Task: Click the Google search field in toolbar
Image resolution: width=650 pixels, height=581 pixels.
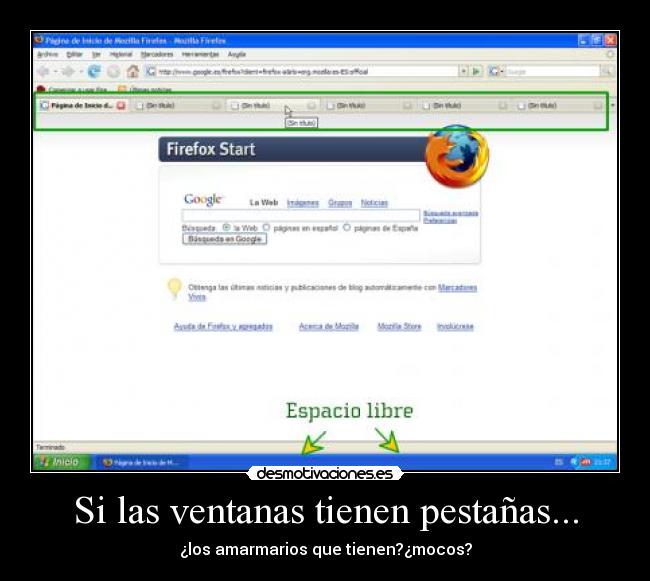Action: (553, 71)
